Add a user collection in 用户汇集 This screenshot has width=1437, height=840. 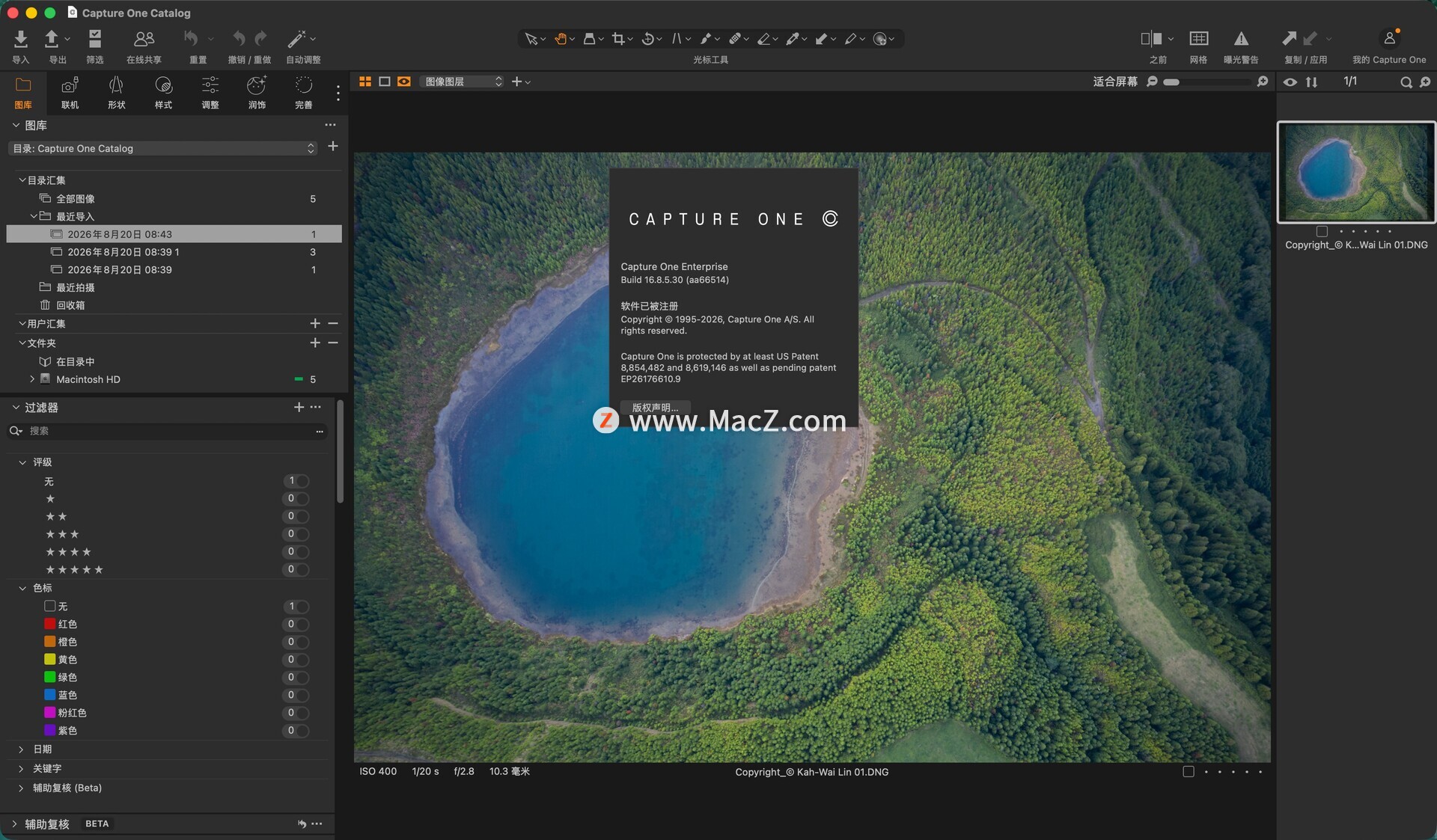pos(315,323)
